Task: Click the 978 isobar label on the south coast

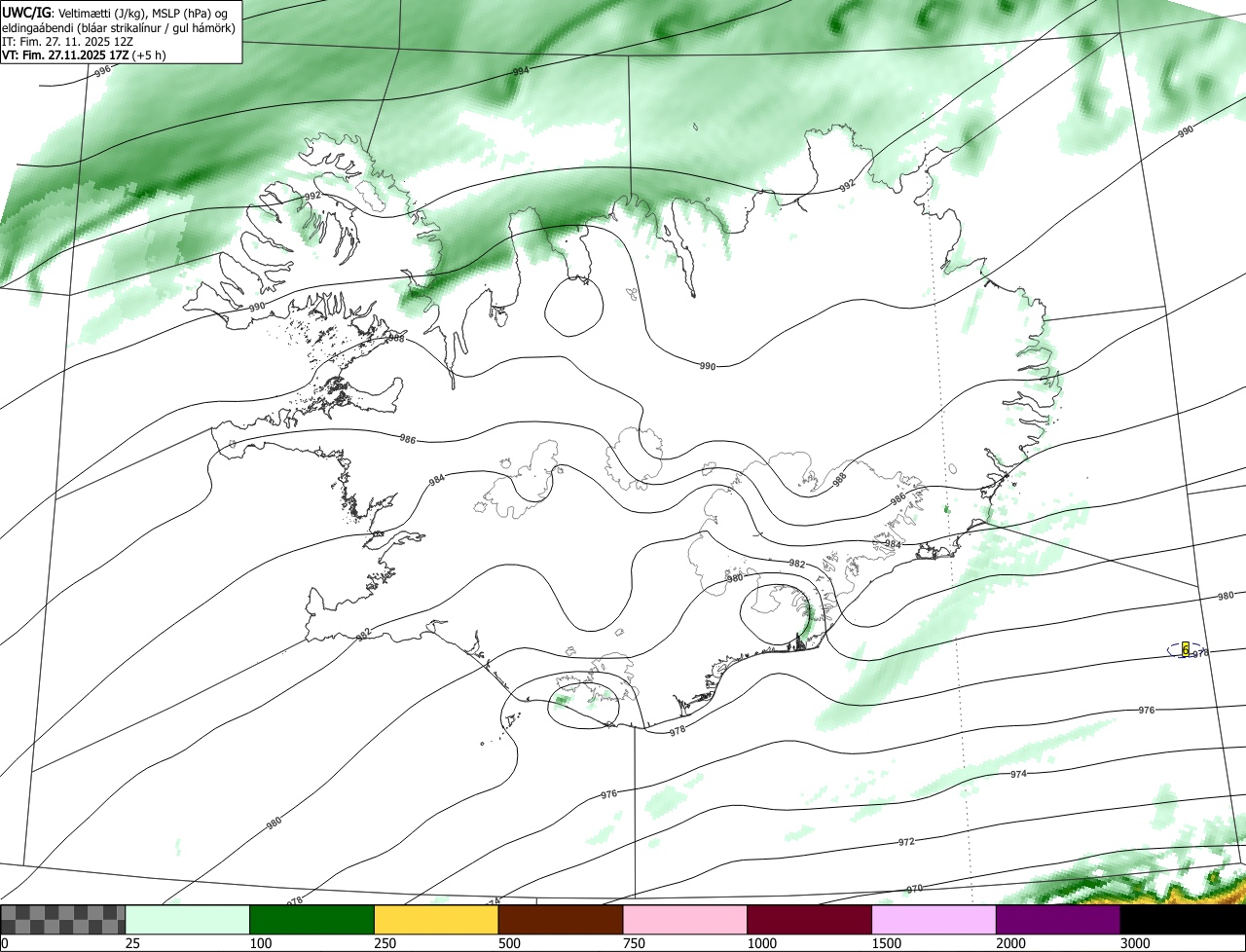Action: point(678,730)
